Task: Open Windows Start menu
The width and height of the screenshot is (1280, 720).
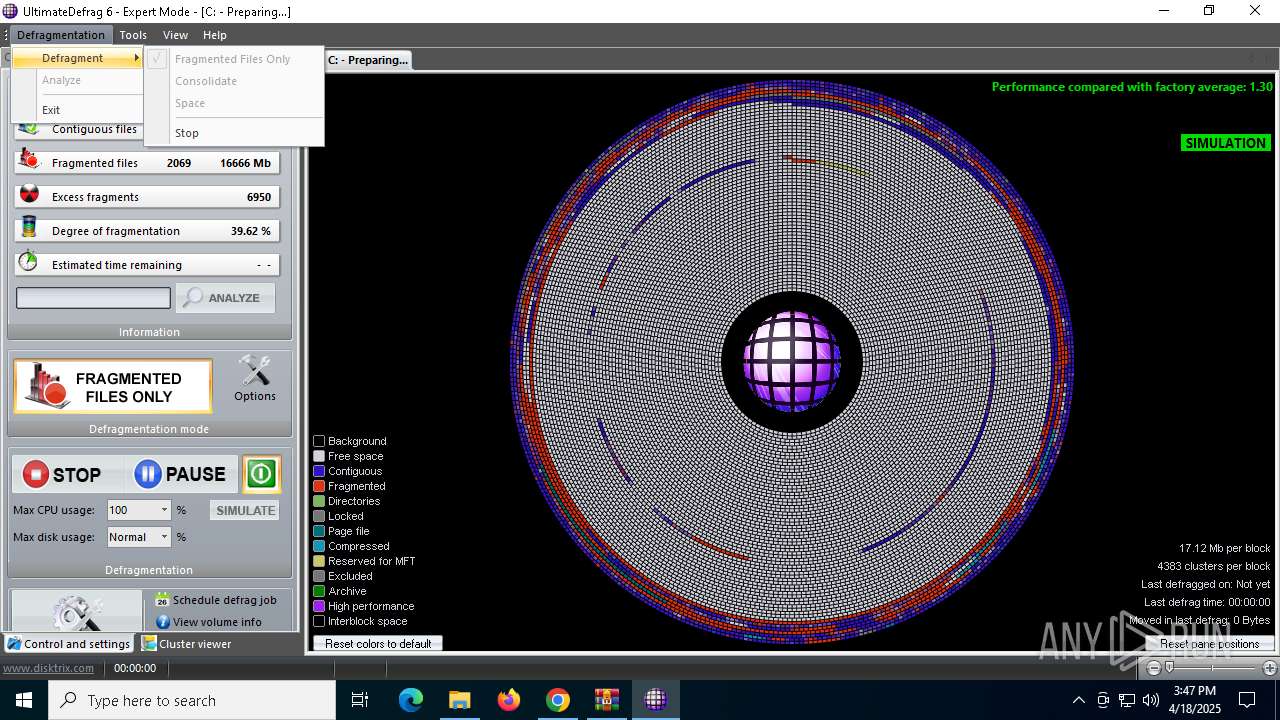Action: tap(24, 700)
